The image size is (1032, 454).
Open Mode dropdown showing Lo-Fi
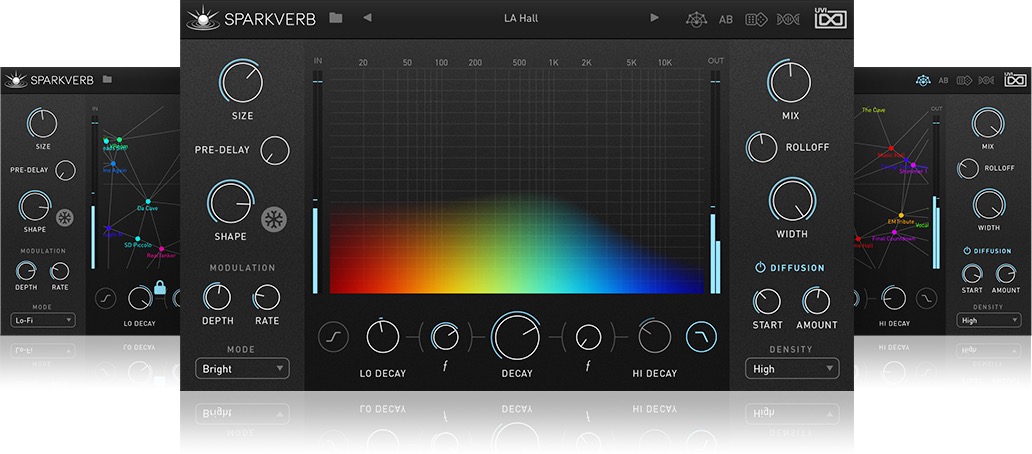(x=43, y=320)
